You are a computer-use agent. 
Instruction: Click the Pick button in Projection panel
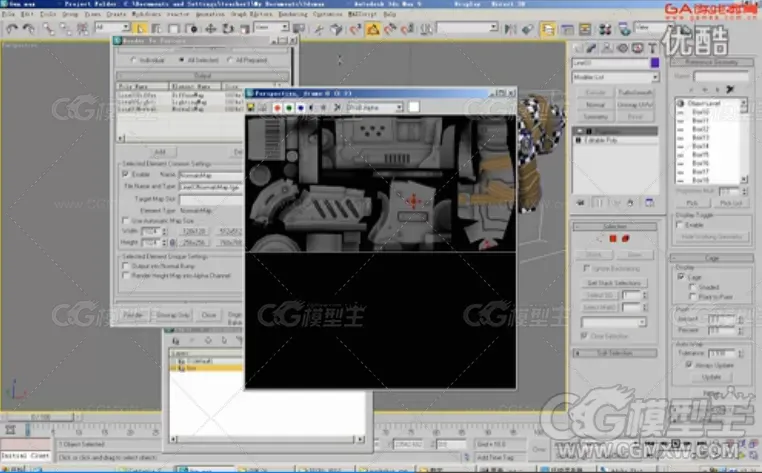(692, 203)
